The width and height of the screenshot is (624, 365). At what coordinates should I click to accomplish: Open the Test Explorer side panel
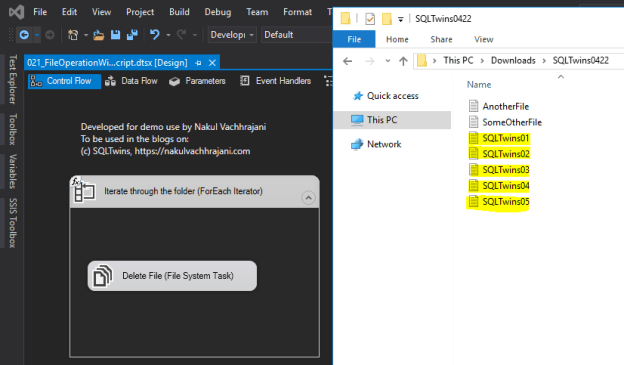click(13, 80)
